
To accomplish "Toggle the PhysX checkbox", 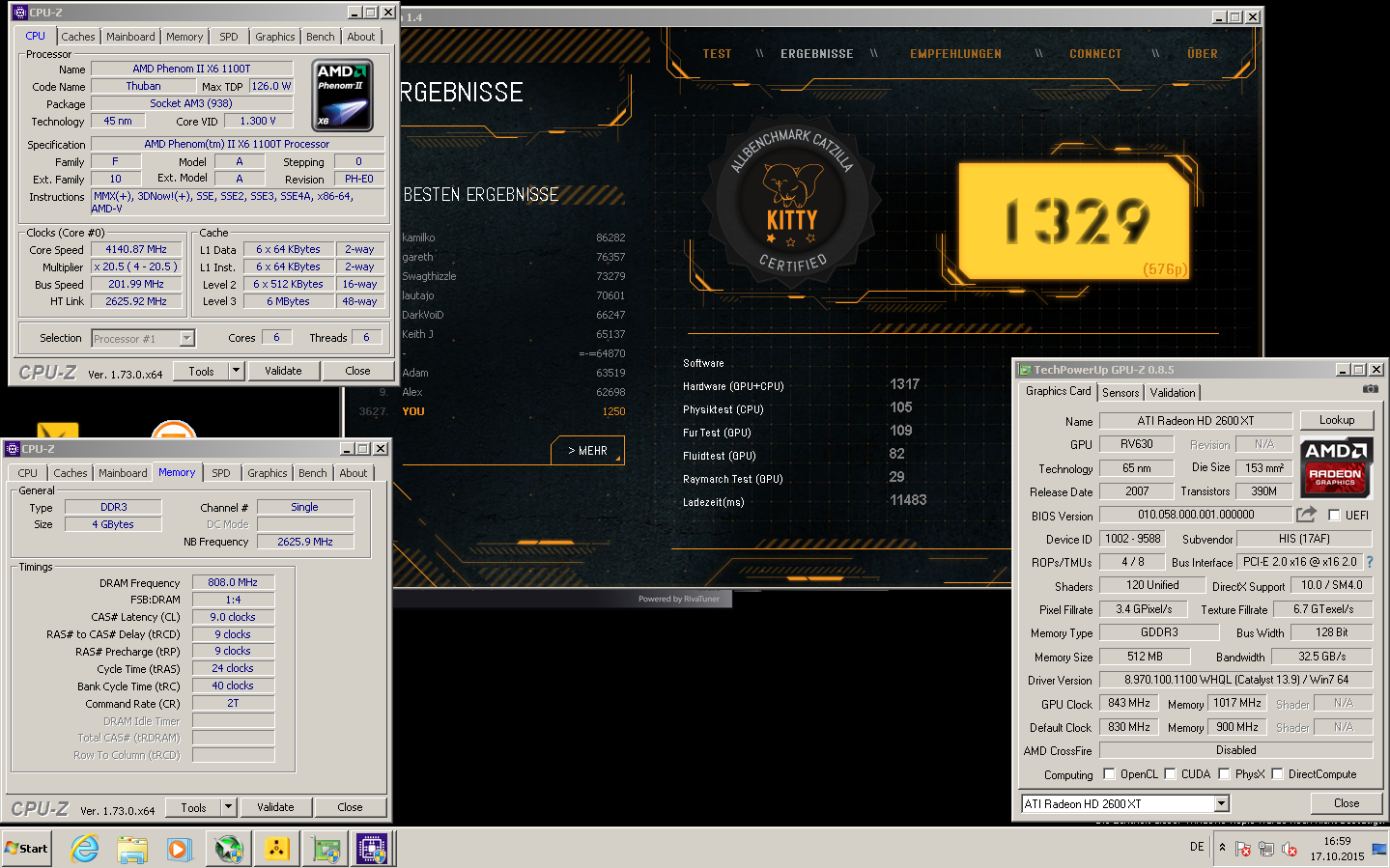I will click(x=1224, y=773).
